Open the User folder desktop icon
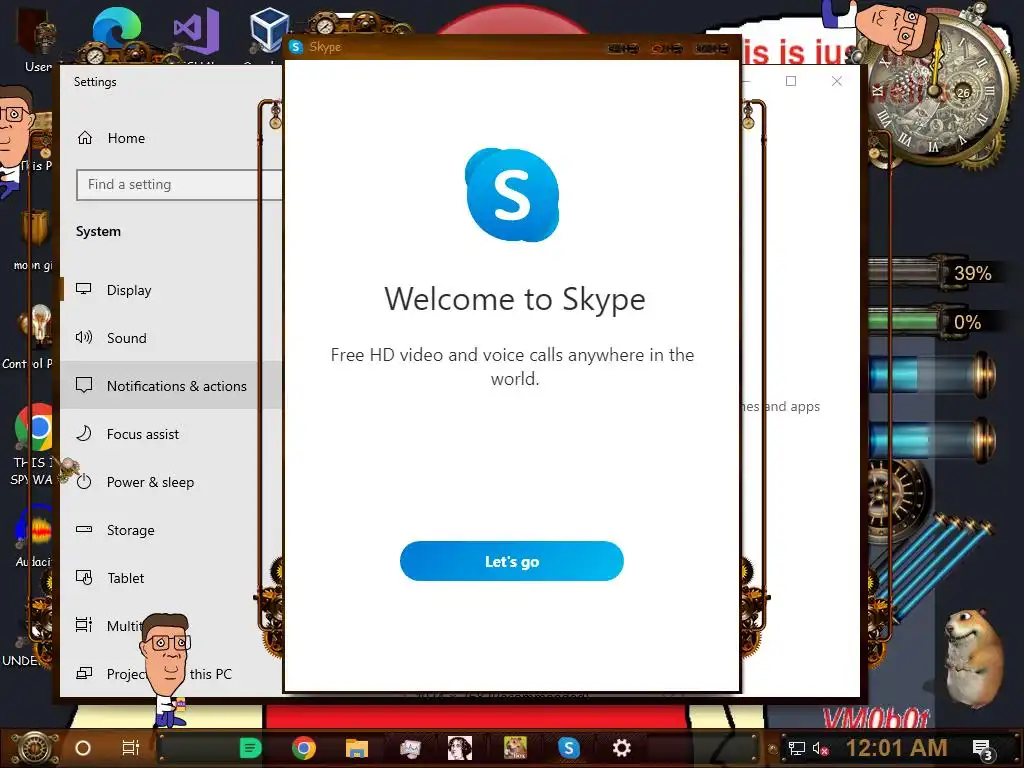 click(37, 40)
